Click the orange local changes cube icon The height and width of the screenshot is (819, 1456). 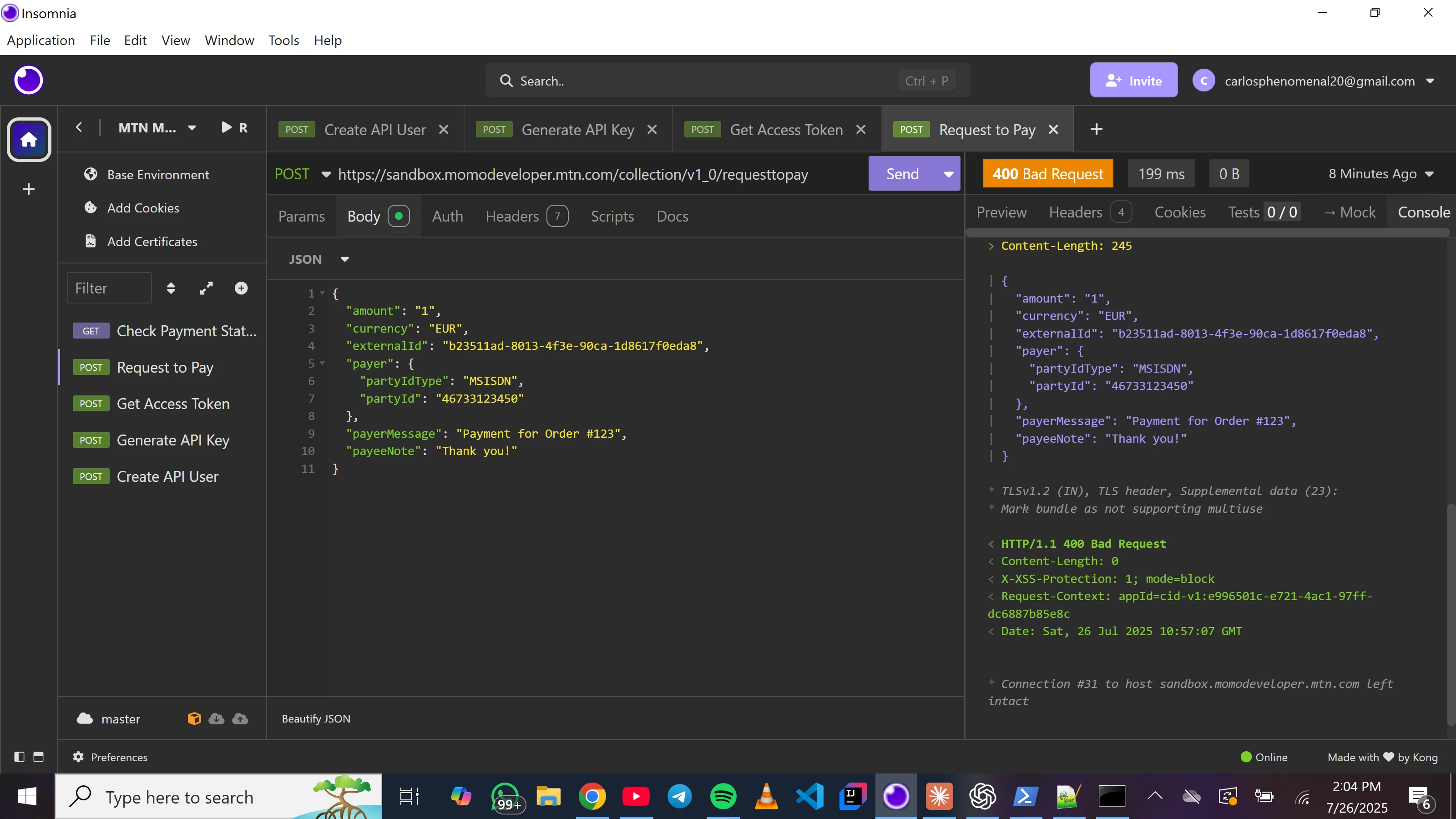(194, 718)
